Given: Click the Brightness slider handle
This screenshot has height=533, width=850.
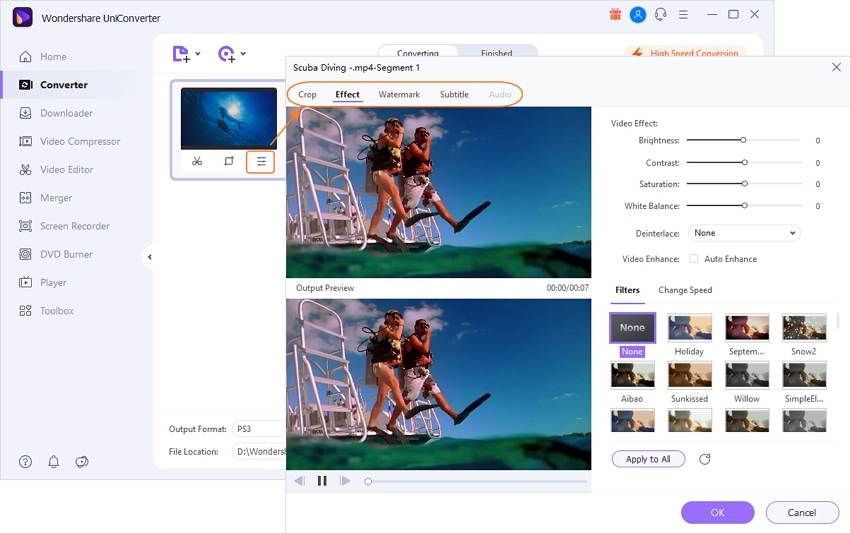Looking at the screenshot, I should pyautogui.click(x=743, y=140).
